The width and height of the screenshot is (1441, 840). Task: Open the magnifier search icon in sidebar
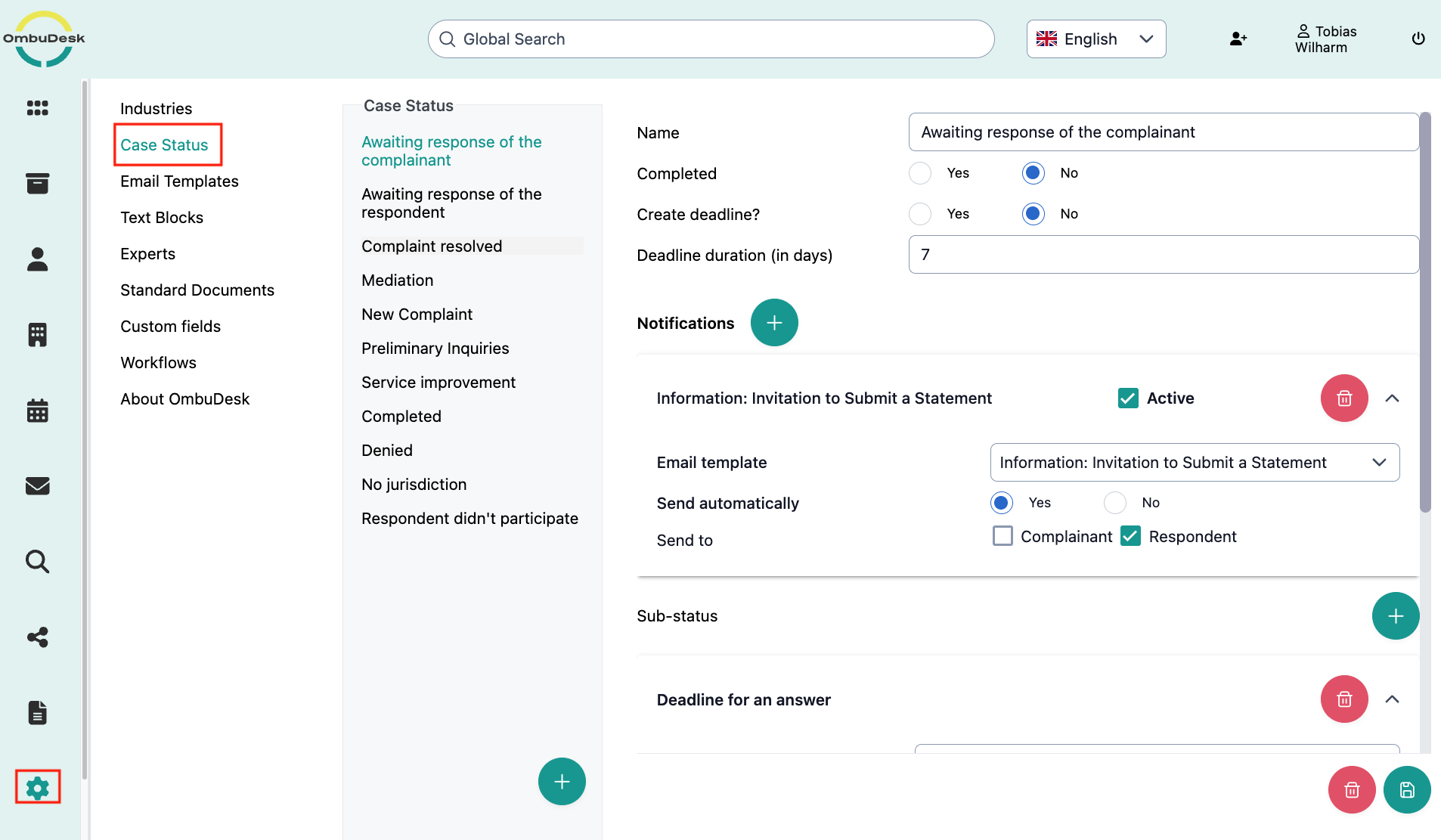(x=37, y=561)
